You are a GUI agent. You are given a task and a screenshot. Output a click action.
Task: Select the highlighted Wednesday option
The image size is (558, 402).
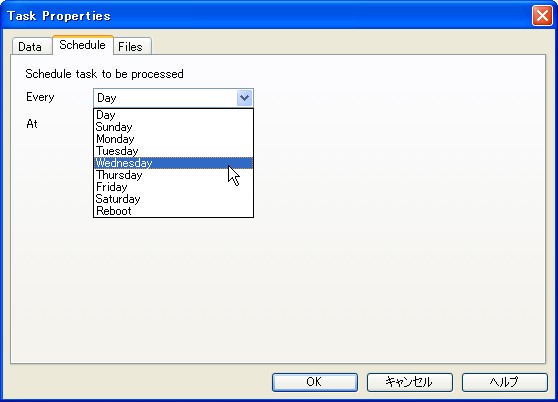pos(173,163)
